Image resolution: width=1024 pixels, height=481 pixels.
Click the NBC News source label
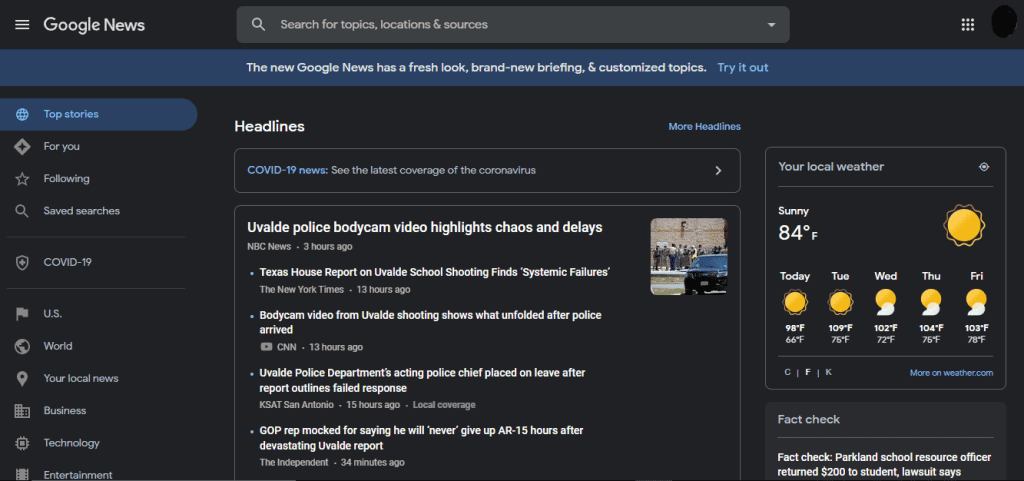[269, 247]
